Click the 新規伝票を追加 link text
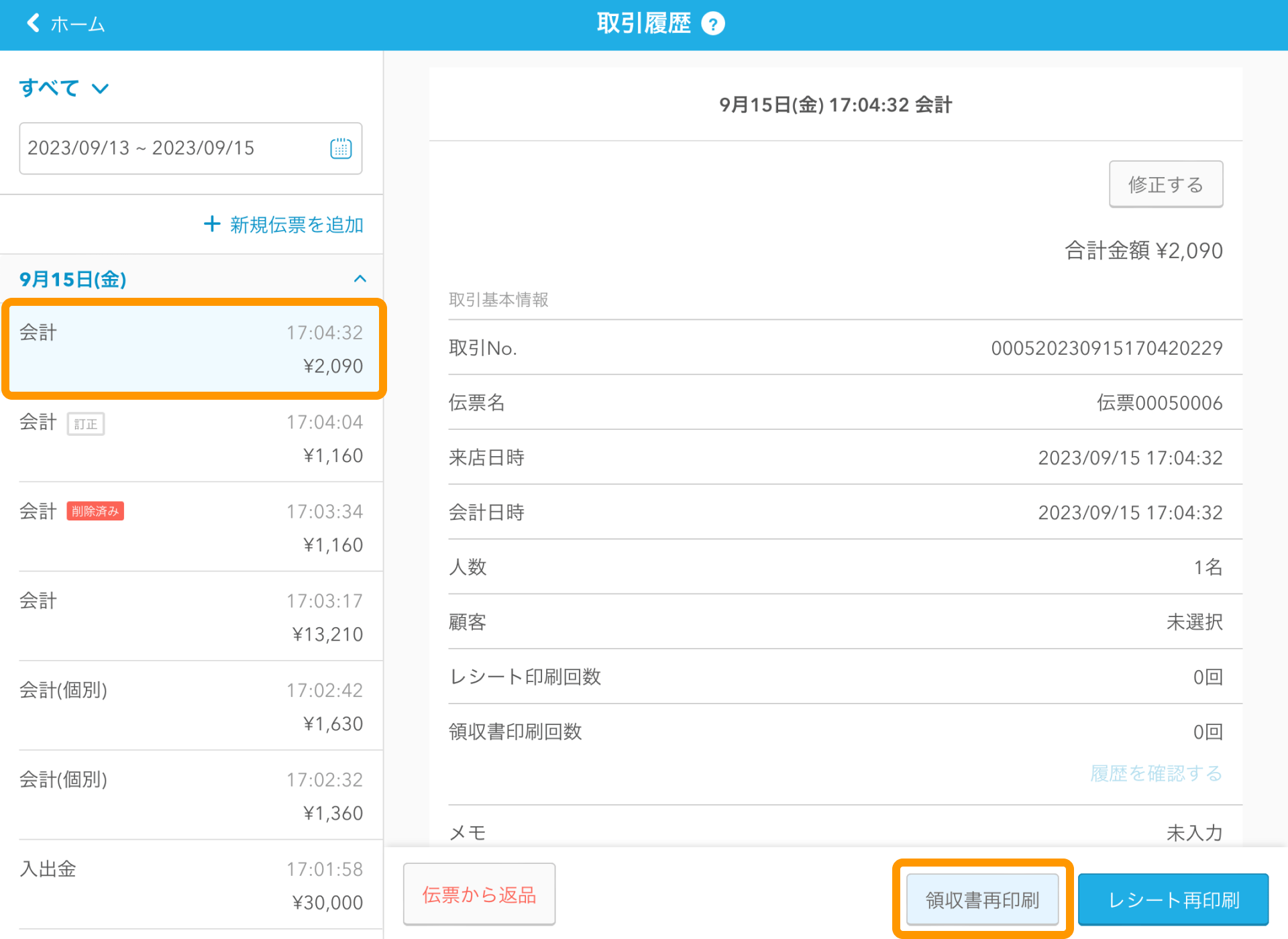Image resolution: width=1288 pixels, height=939 pixels. (x=297, y=225)
